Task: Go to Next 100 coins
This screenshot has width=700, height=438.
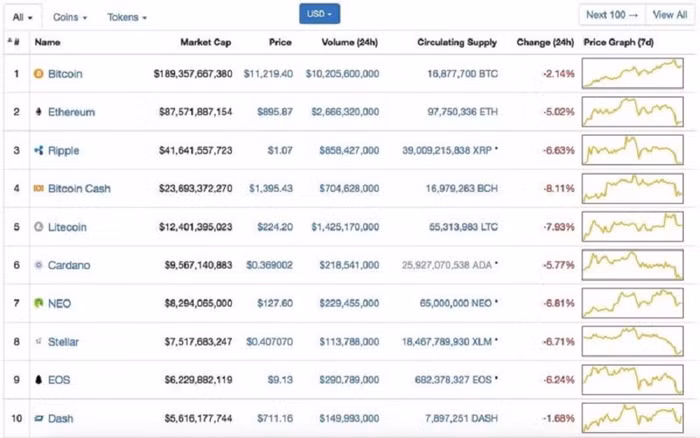Action: click(611, 15)
